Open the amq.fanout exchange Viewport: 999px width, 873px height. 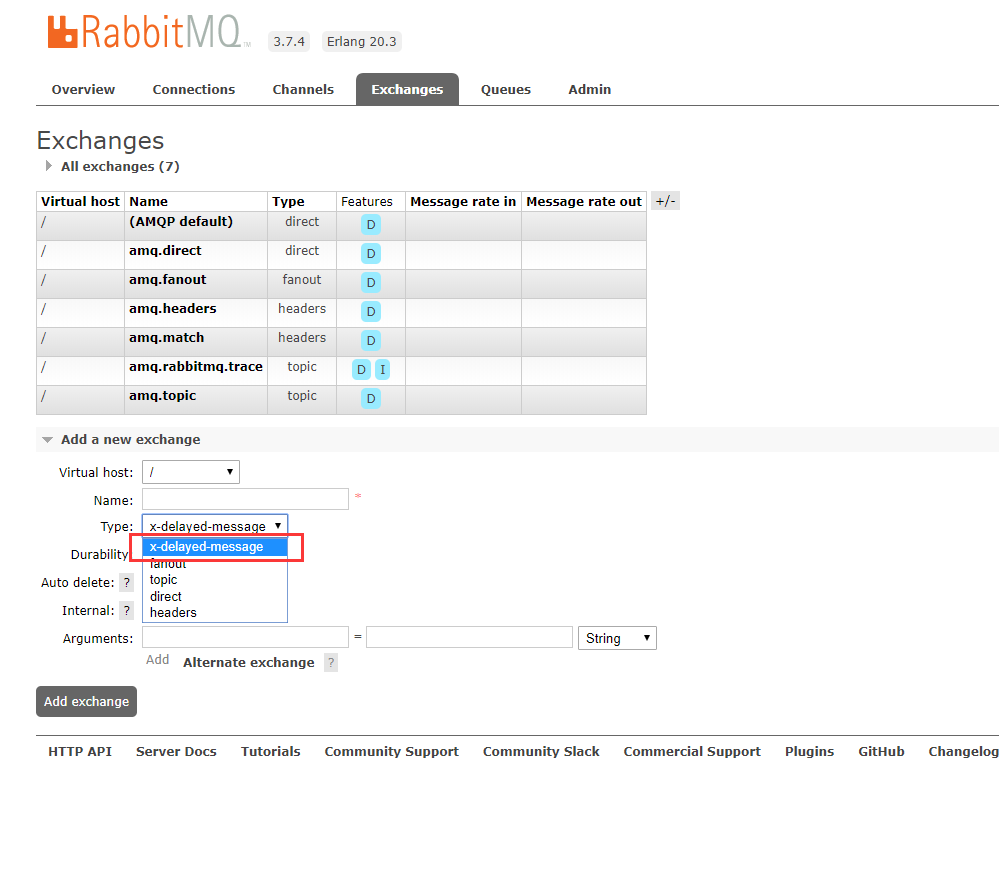click(168, 280)
